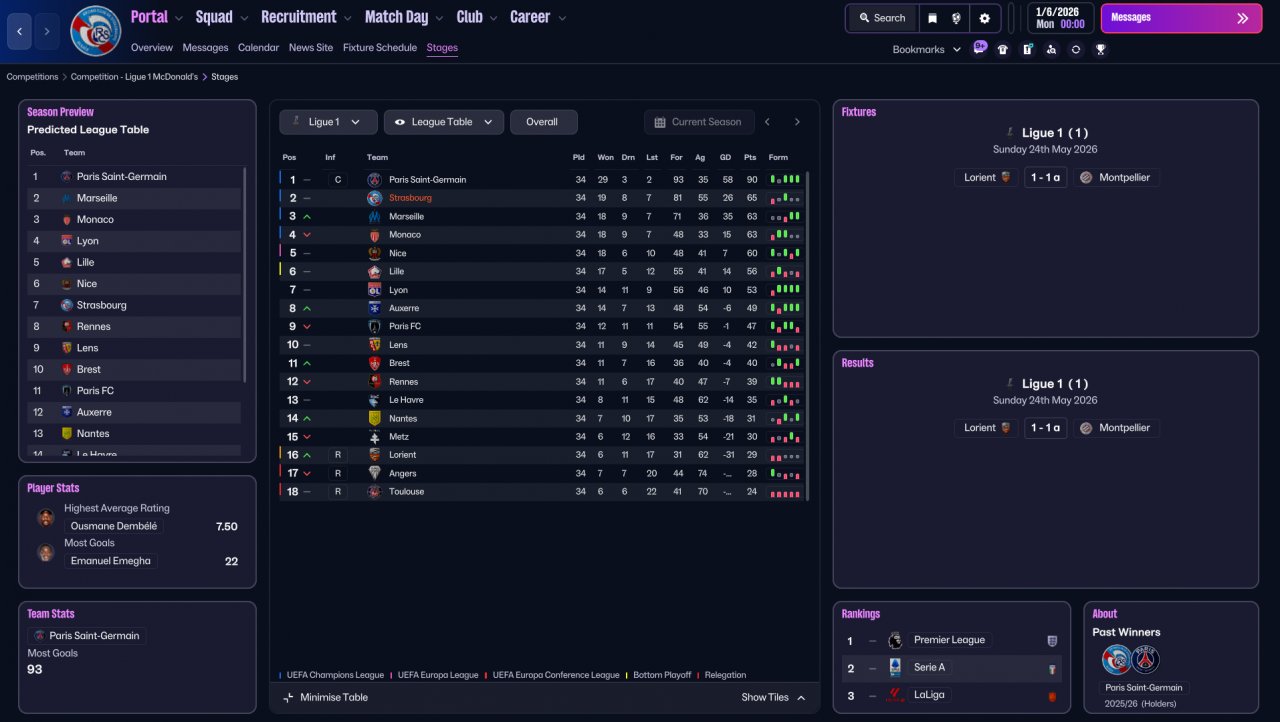Switch to the News Site tab

click(x=311, y=47)
